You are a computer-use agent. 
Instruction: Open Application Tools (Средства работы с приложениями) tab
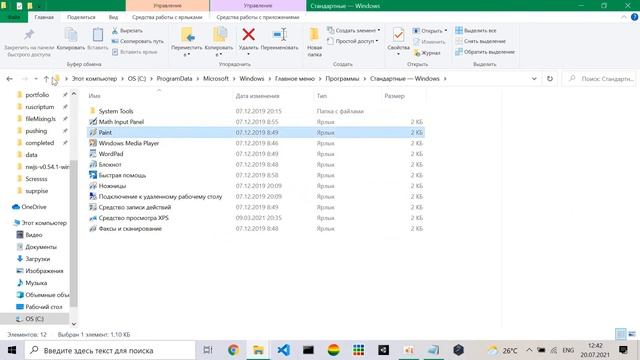point(258,17)
